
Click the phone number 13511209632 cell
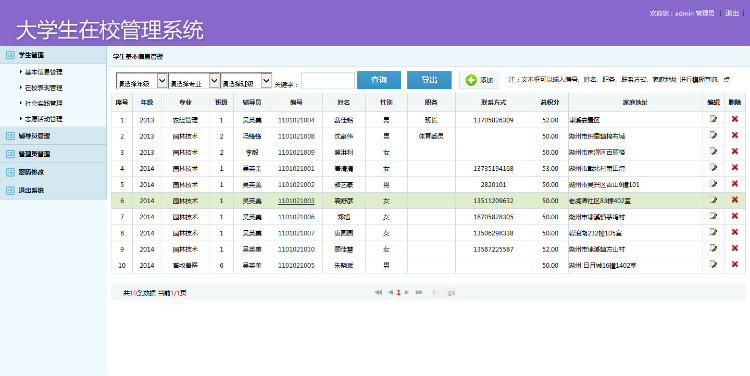tap(494, 201)
